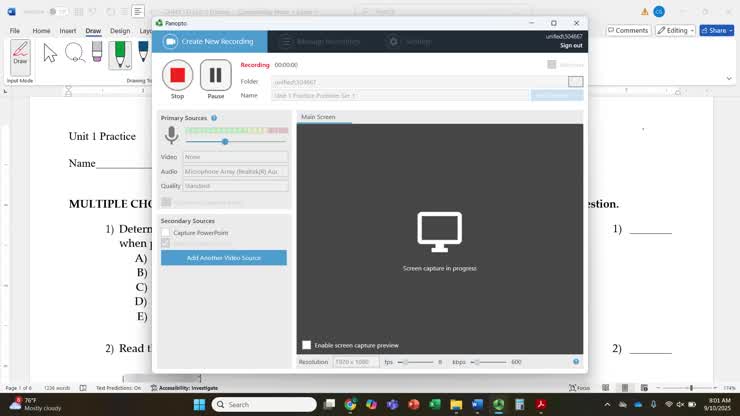Viewport: 740px width, 416px height.
Task: Toggle the Webcast checkbox
Action: pos(552,65)
